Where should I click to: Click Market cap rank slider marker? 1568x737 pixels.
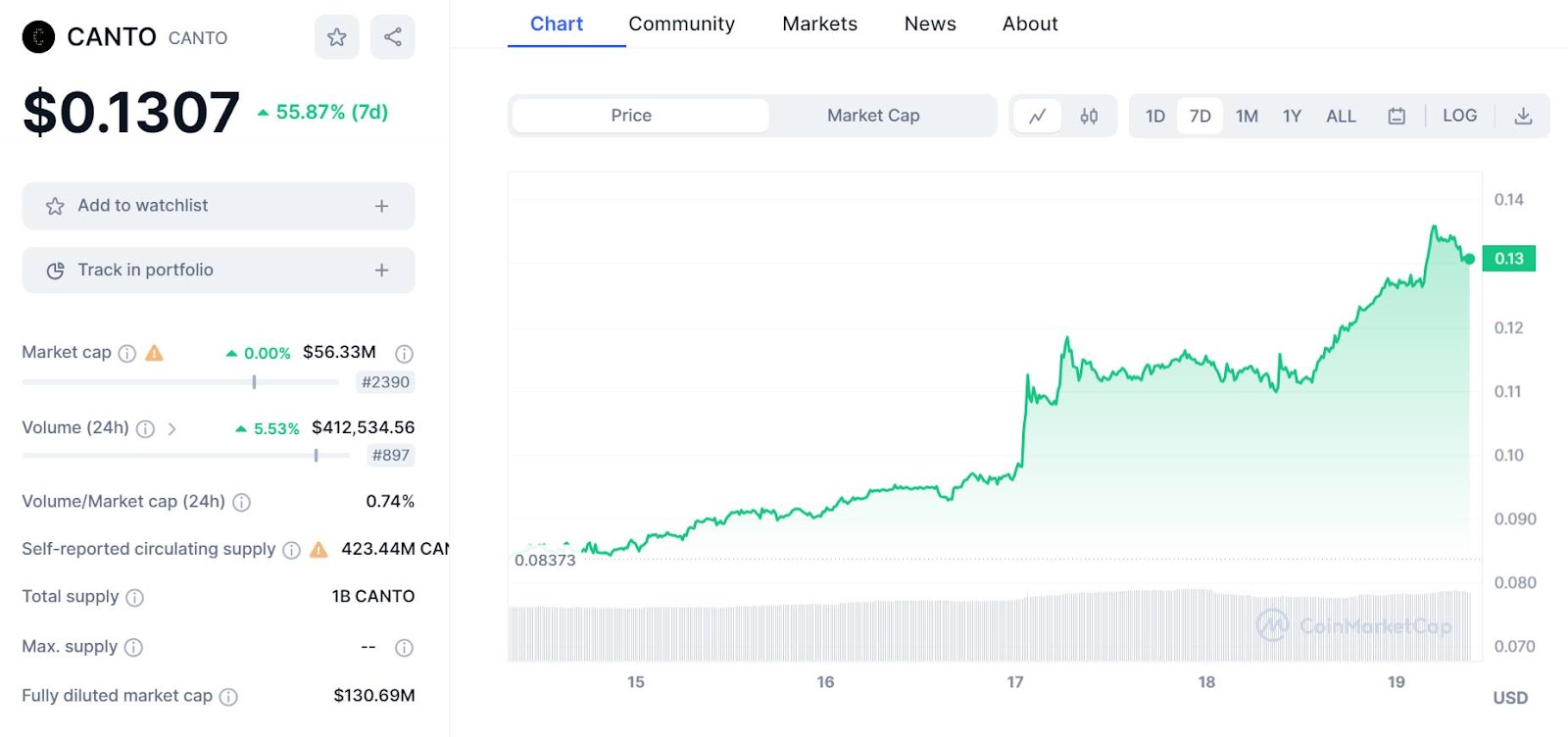pos(254,382)
